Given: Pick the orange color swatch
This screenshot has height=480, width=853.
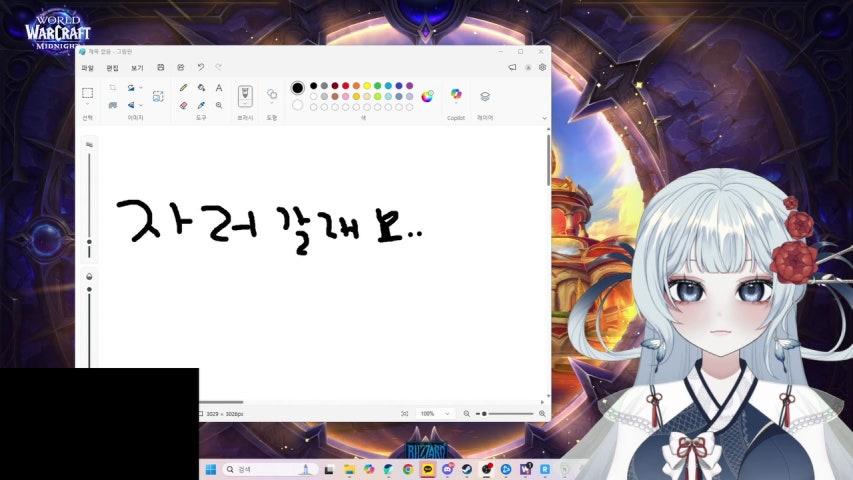Looking at the screenshot, I should pyautogui.click(x=356, y=86).
